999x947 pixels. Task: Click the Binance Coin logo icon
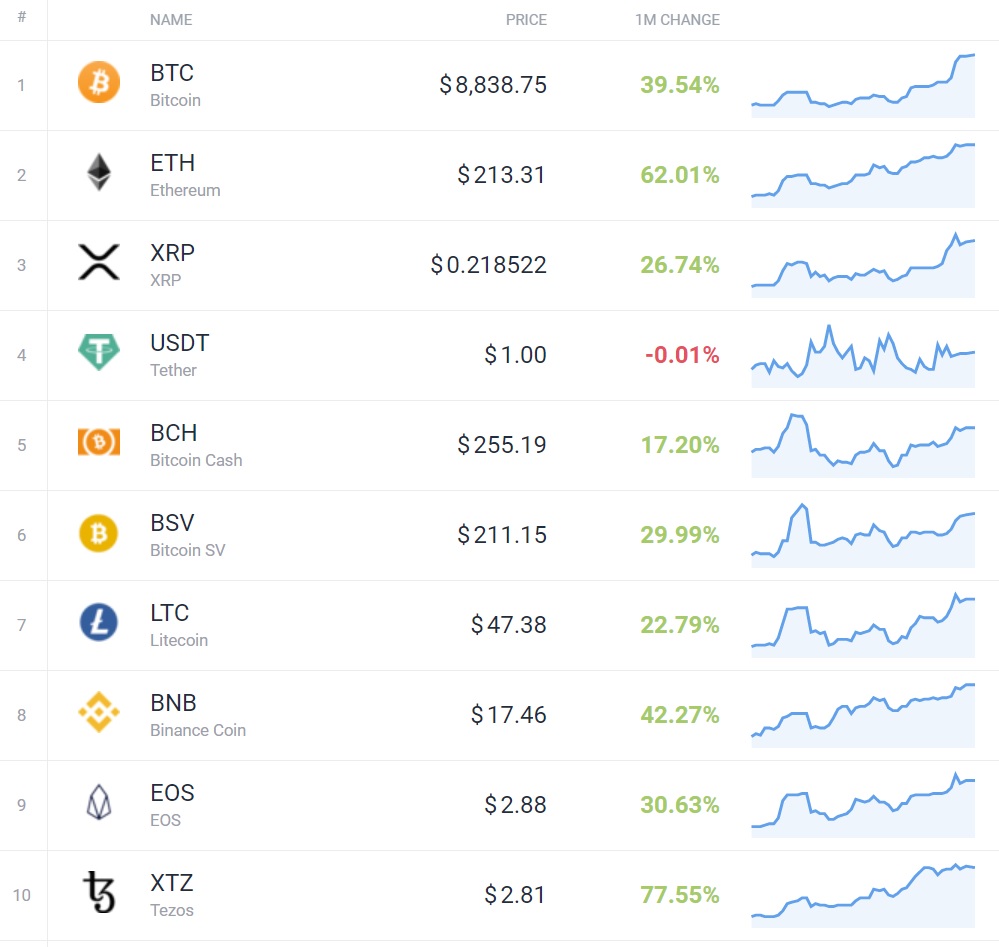pyautogui.click(x=99, y=712)
